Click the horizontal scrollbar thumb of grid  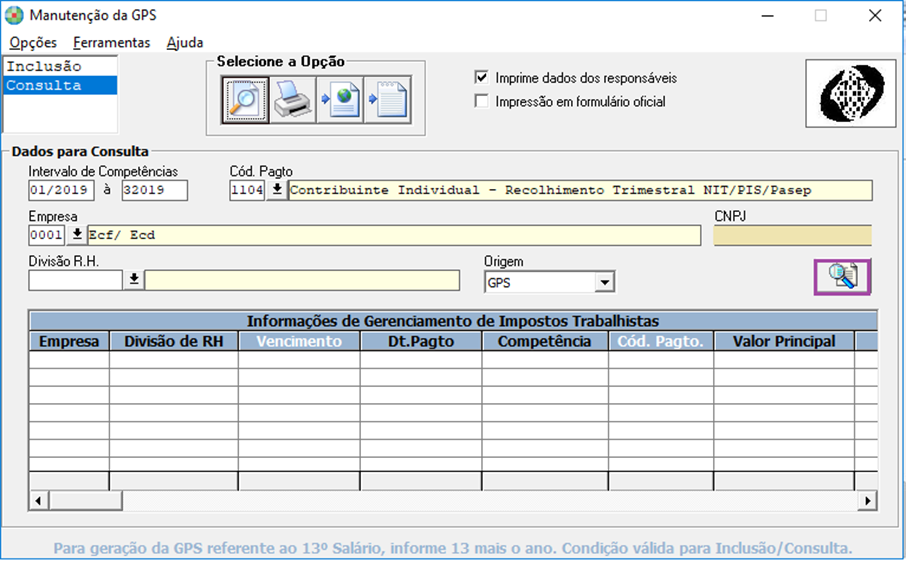click(86, 500)
